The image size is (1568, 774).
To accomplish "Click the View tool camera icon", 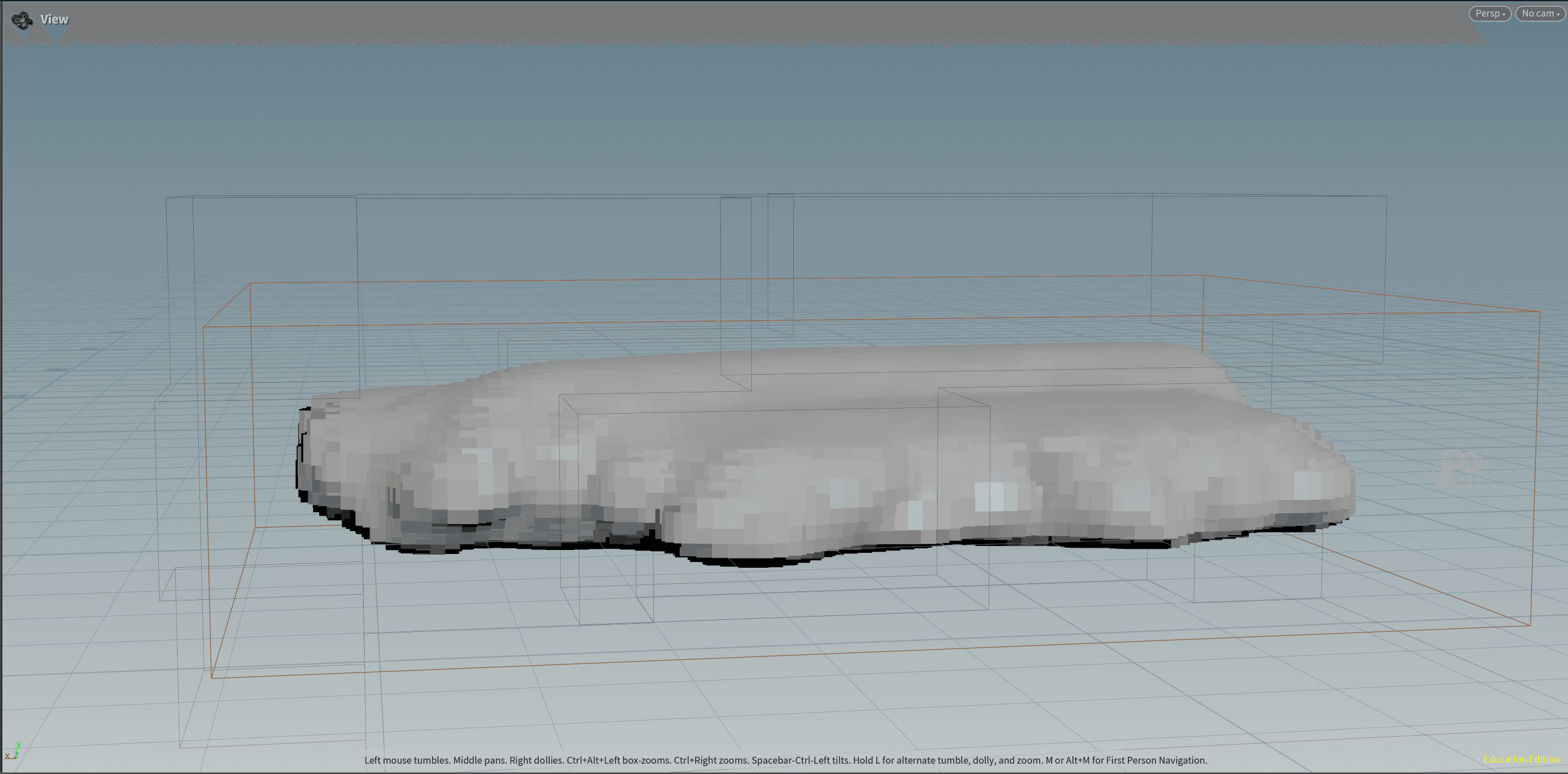I will pos(22,20).
